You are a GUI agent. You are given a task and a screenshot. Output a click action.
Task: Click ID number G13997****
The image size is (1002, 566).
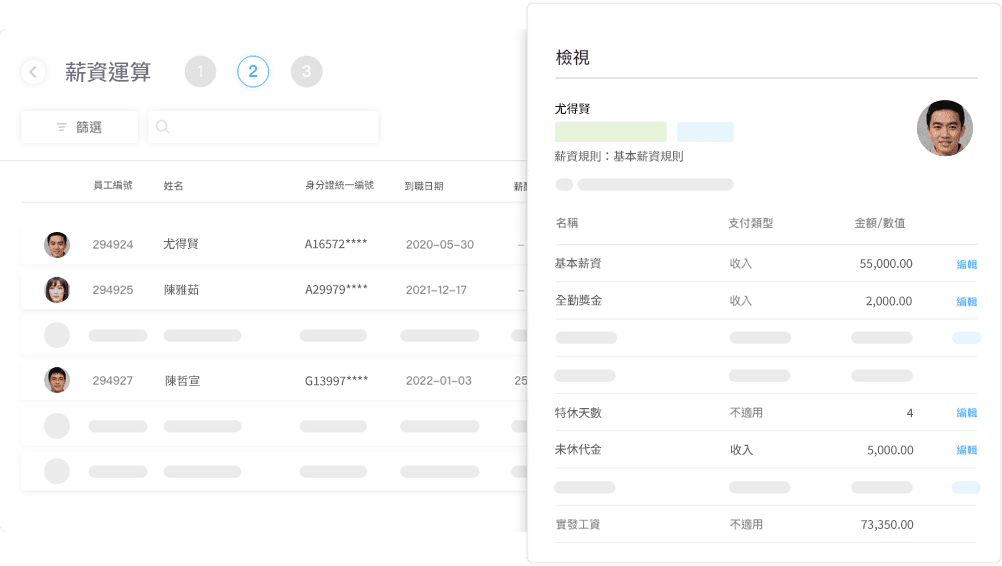[336, 381]
